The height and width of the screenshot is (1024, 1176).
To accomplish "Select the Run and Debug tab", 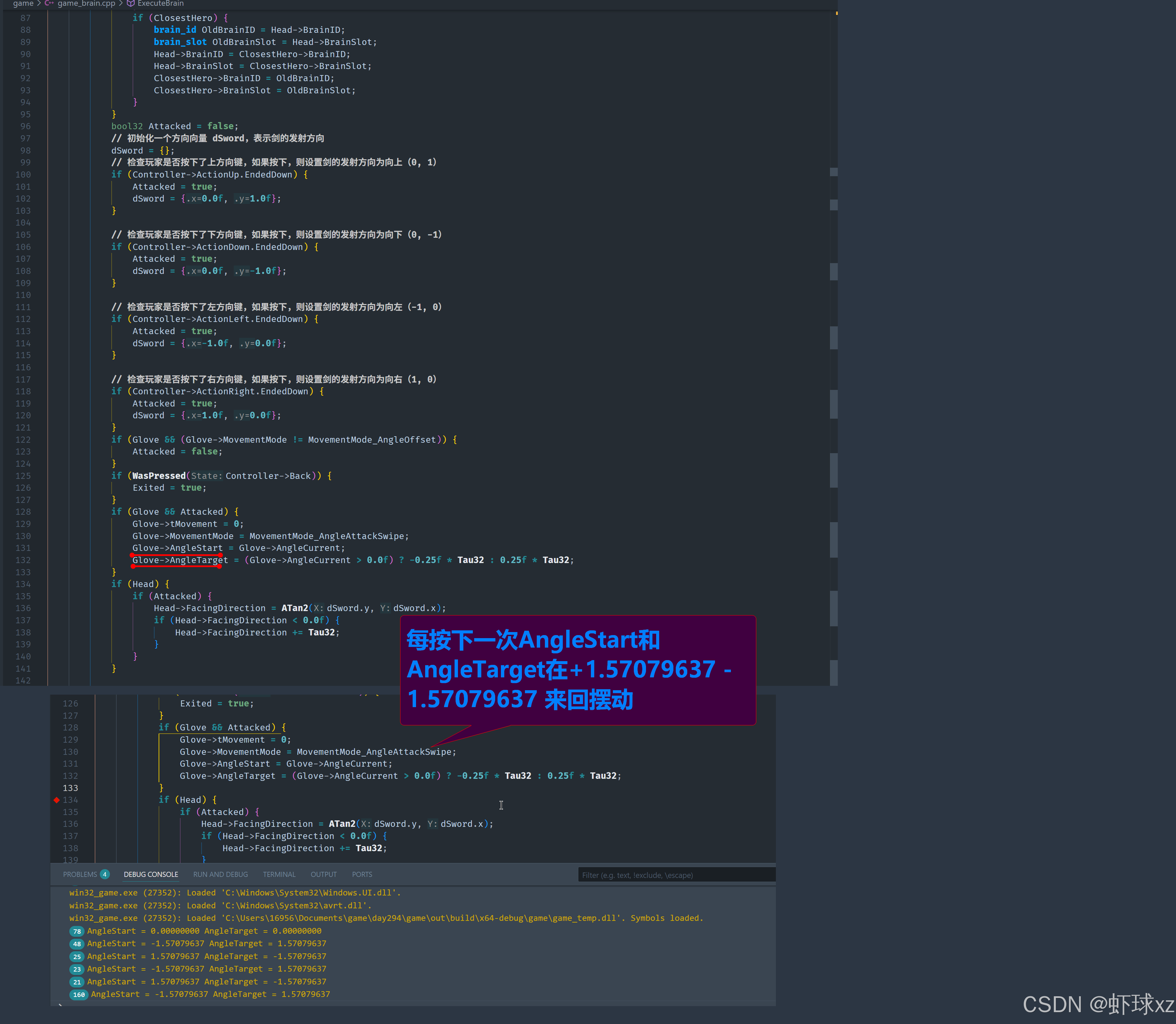I will coord(221,875).
